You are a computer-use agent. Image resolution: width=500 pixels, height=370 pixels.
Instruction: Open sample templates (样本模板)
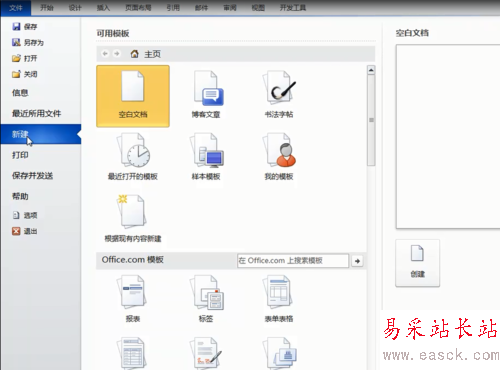pos(206,157)
